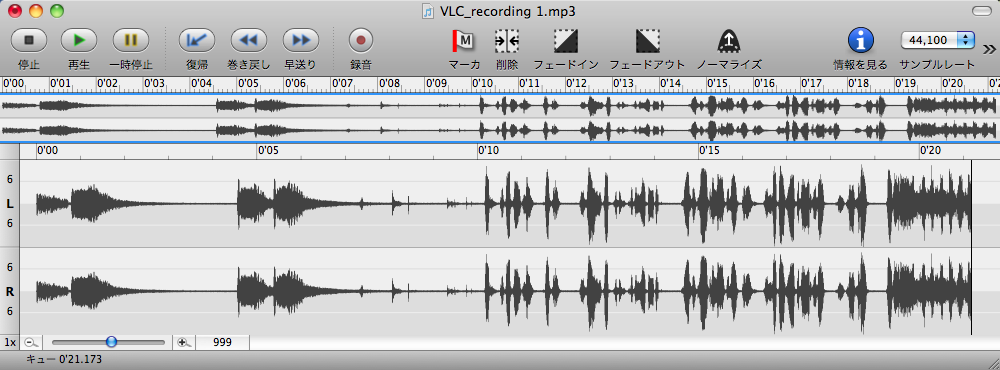This screenshot has width=1000, height=370.
Task: Start playback with the 再生 button
Action: [79, 40]
